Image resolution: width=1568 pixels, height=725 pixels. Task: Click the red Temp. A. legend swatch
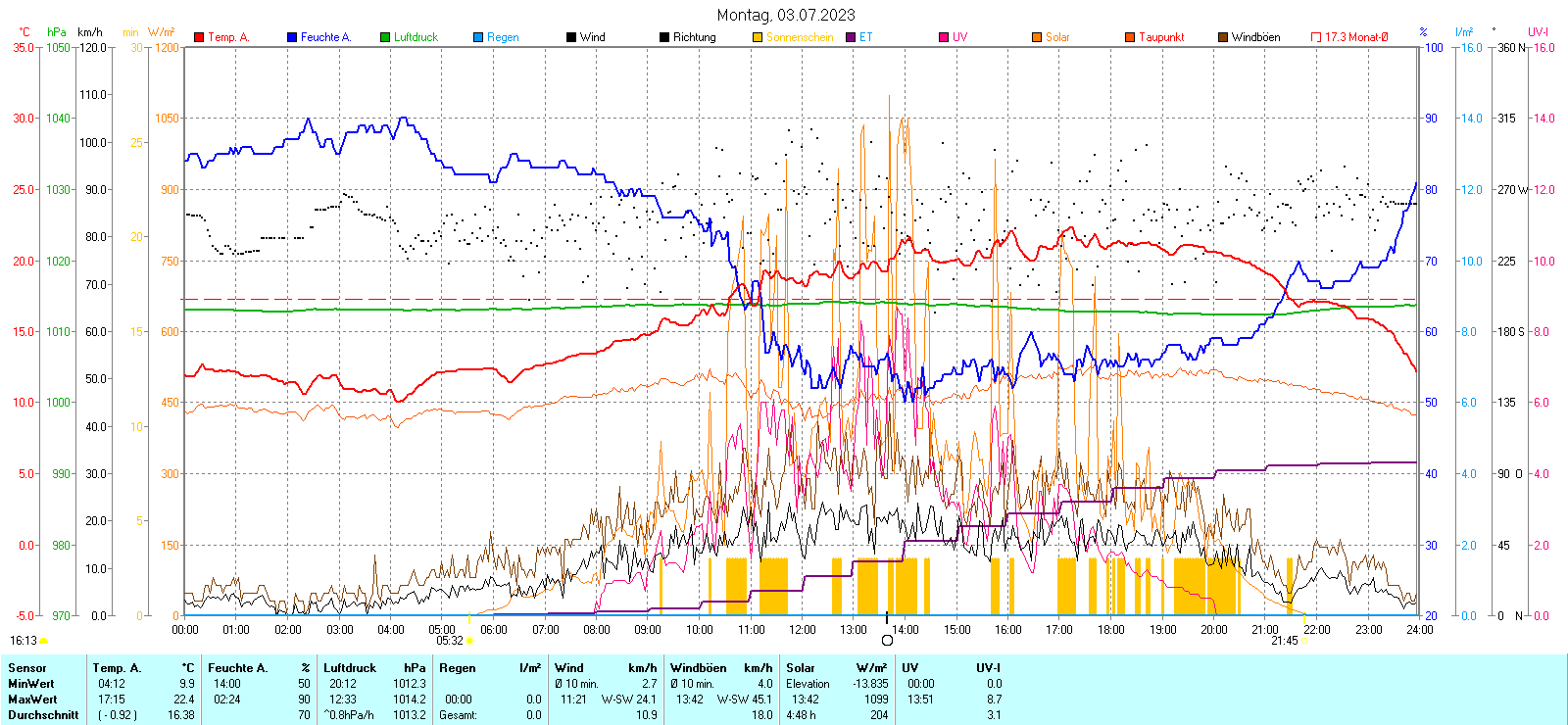(x=199, y=37)
